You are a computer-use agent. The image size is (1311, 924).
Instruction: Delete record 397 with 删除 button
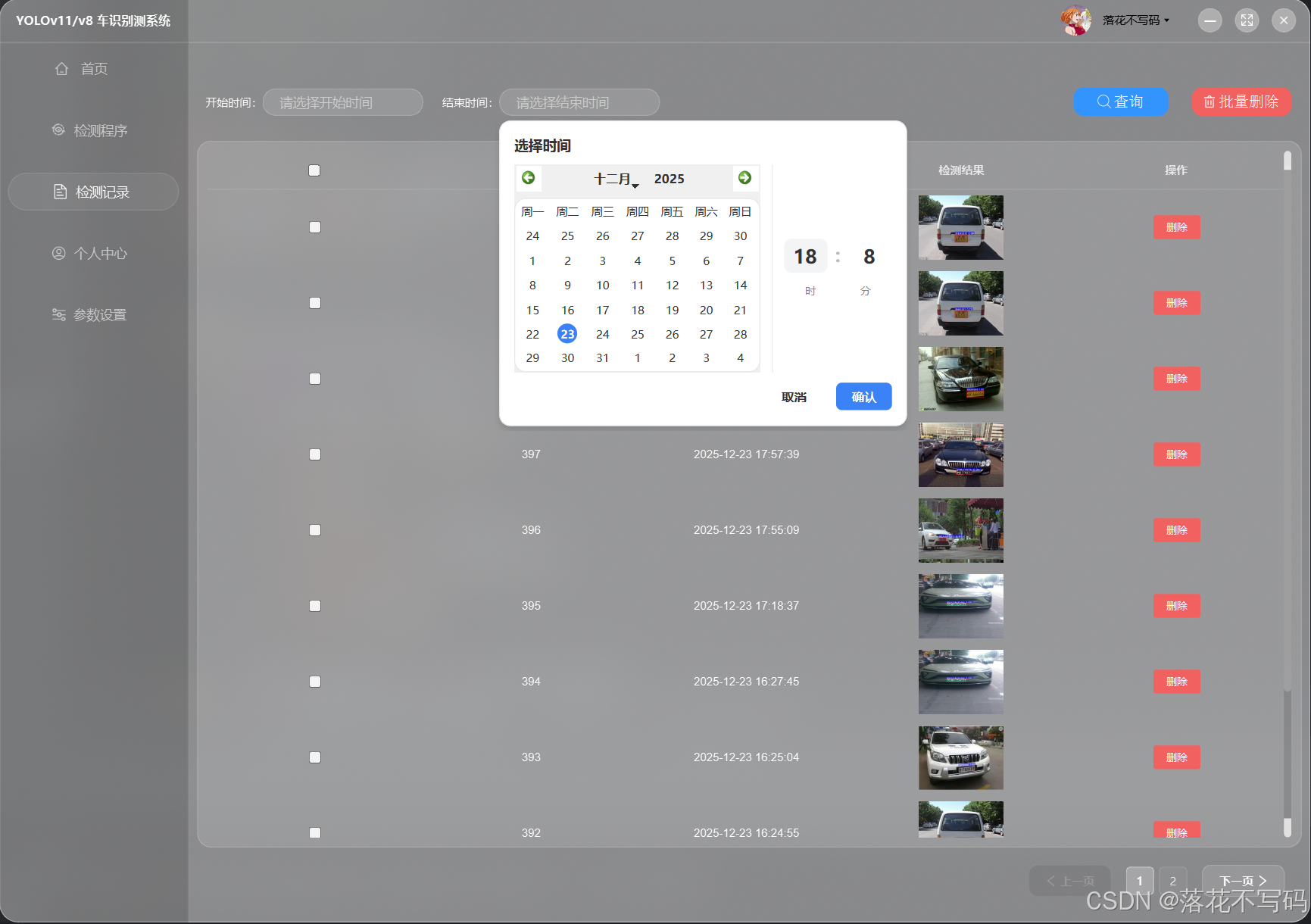[1177, 454]
